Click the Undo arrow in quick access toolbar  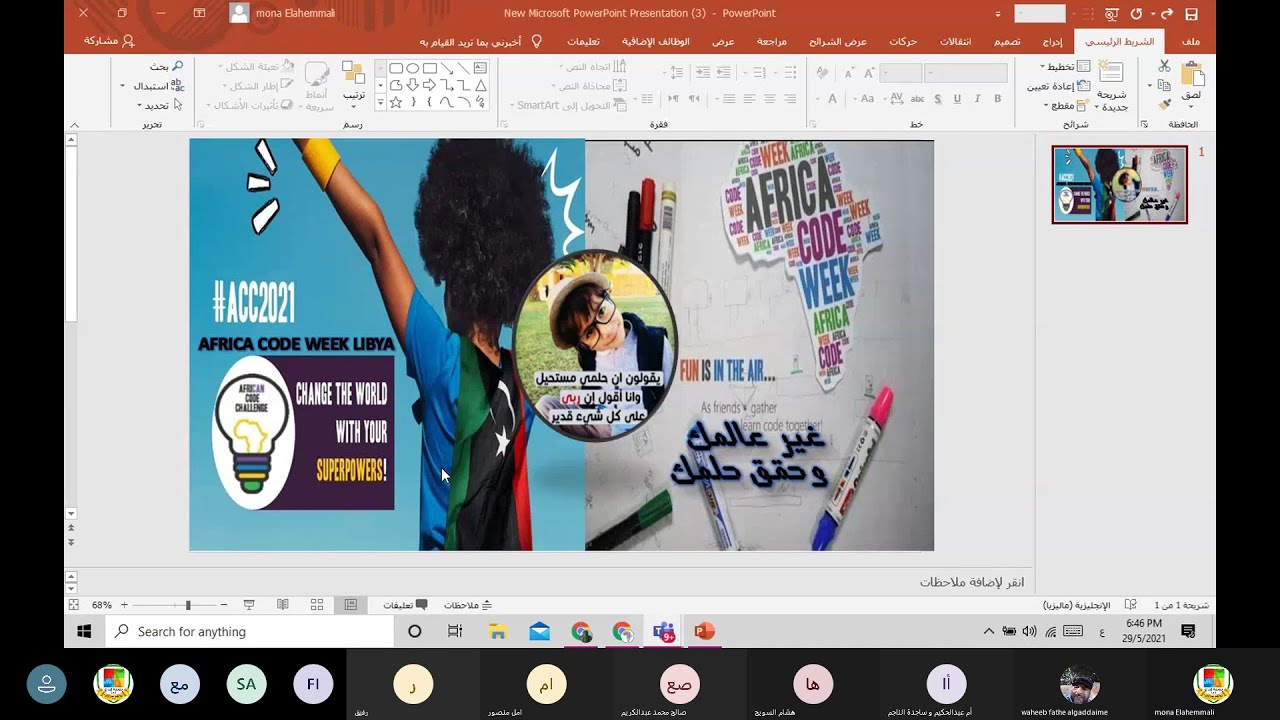pos(1166,14)
